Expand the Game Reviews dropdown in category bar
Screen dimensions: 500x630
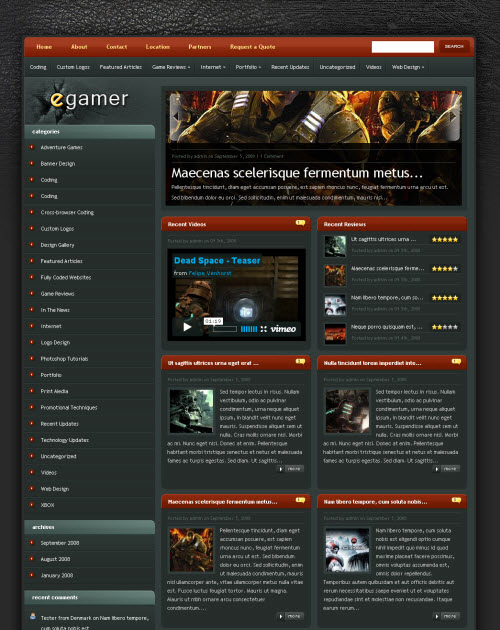pos(171,67)
